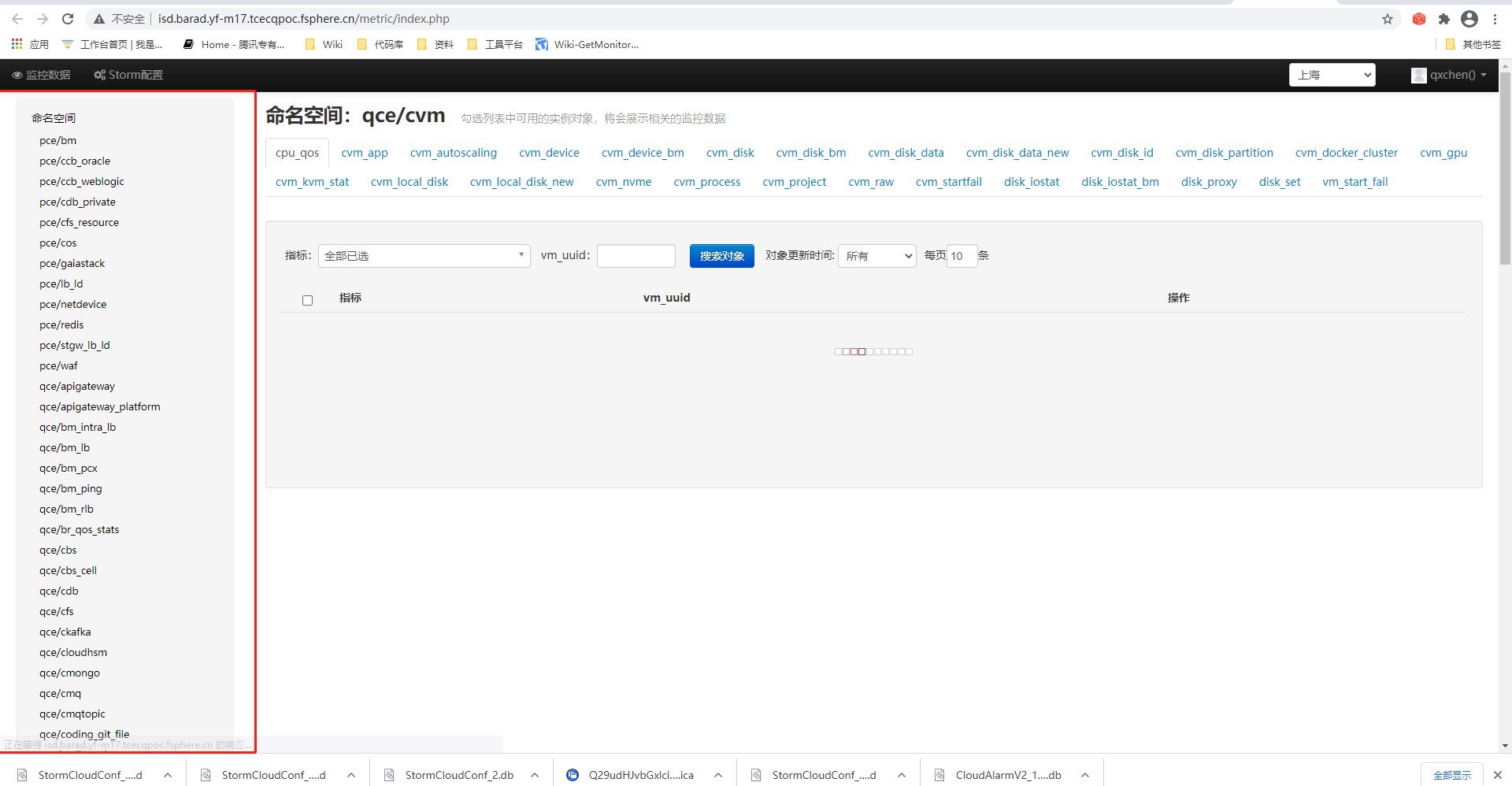Open the 工作台首页 bookmark

113,44
